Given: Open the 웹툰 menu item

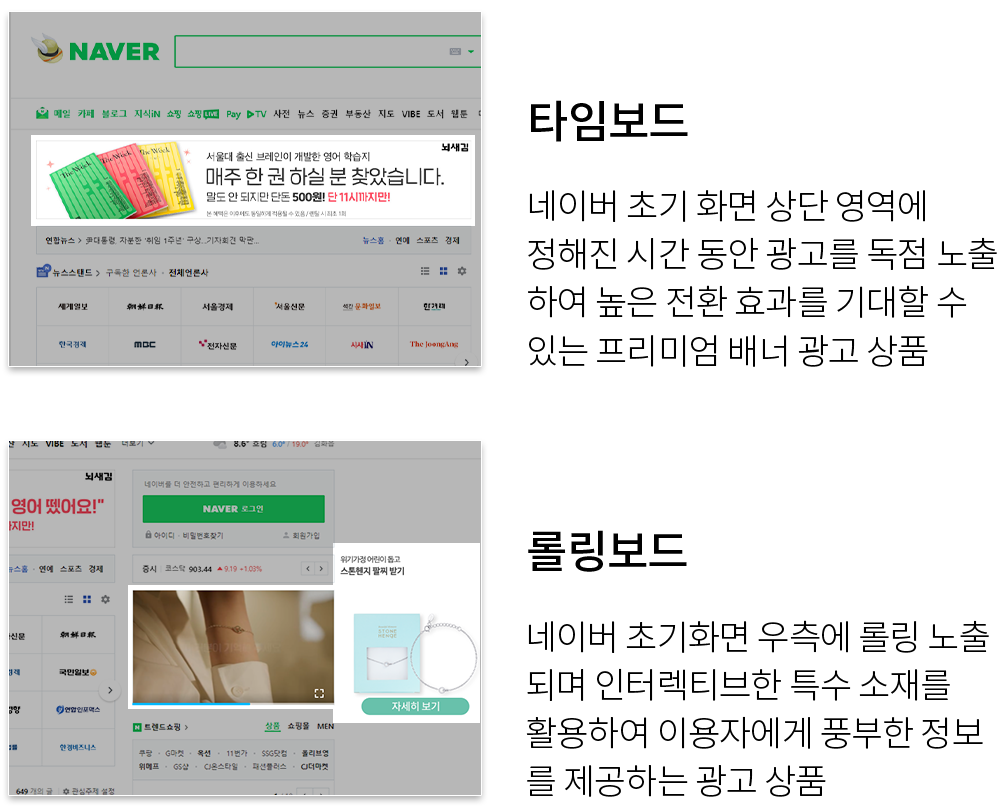Looking at the screenshot, I should pos(459,113).
